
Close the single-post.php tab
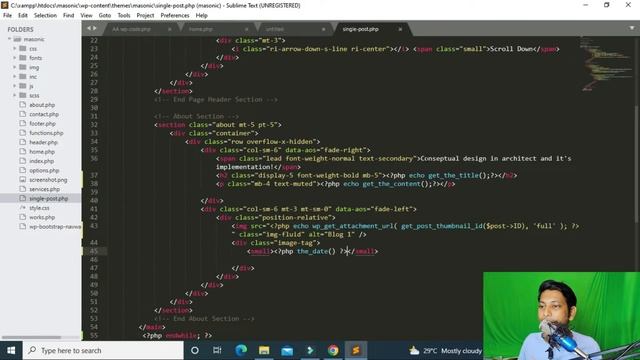[x=400, y=29]
